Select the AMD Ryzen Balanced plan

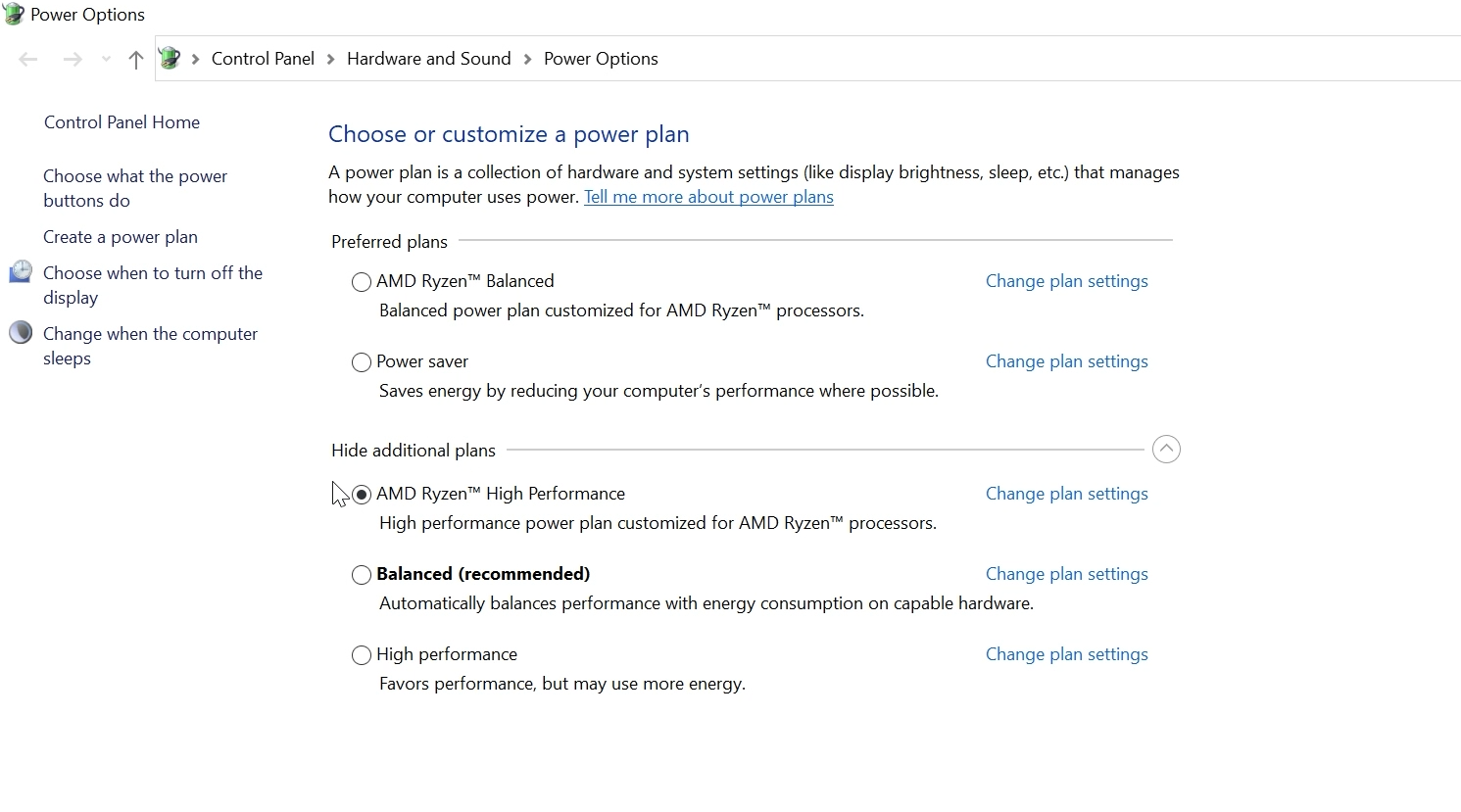362,282
